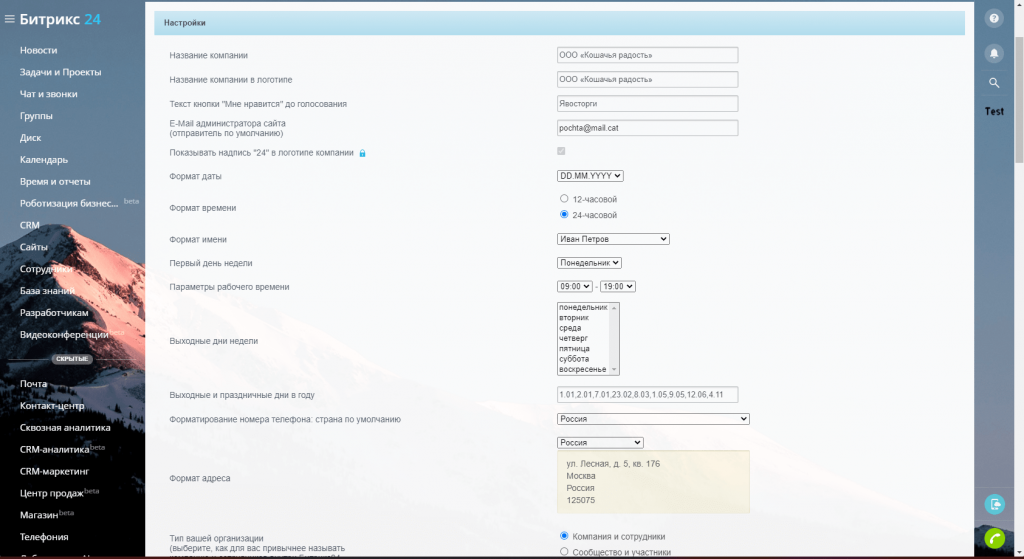Open the phone country default Россия dropdown
This screenshot has height=559, width=1024.
(653, 419)
